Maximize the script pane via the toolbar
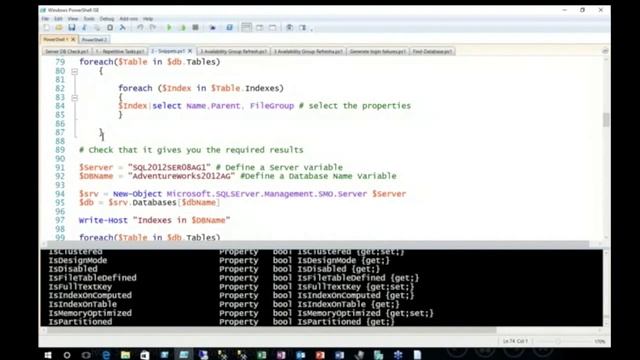The width and height of the screenshot is (640, 360). [272, 28]
